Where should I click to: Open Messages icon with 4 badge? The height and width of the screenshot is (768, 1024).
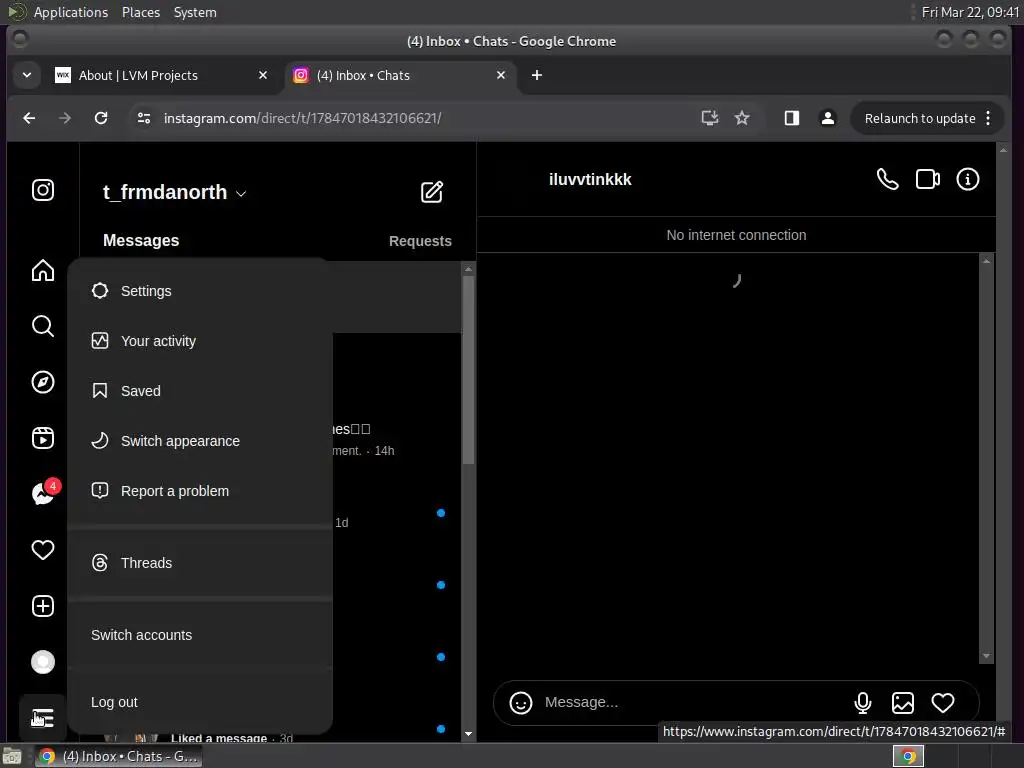(43, 493)
